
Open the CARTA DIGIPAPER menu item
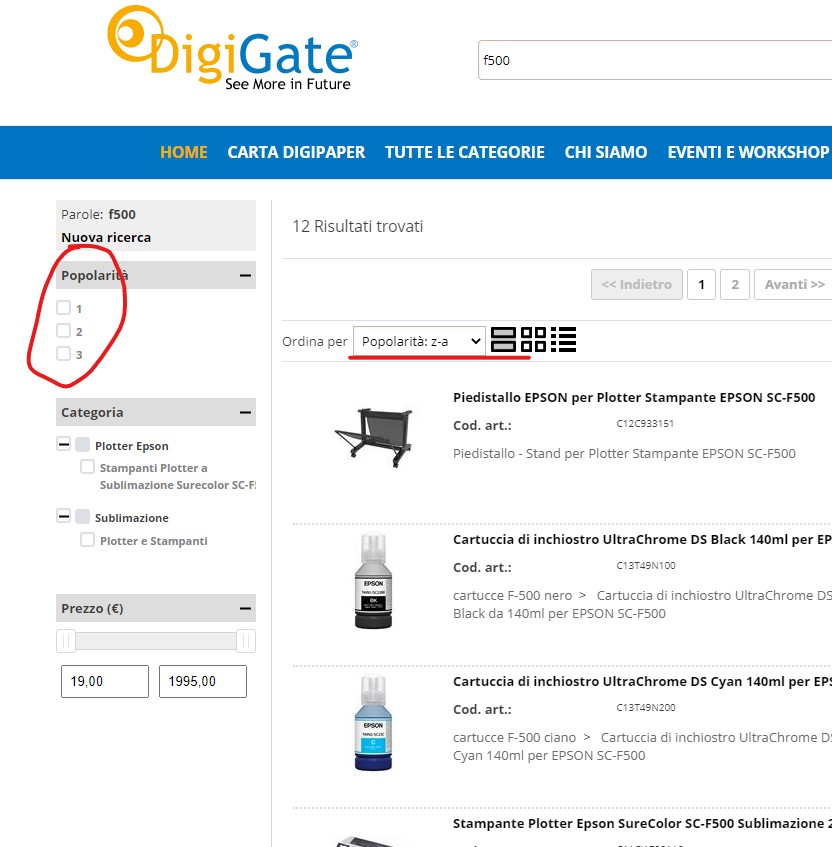point(296,152)
